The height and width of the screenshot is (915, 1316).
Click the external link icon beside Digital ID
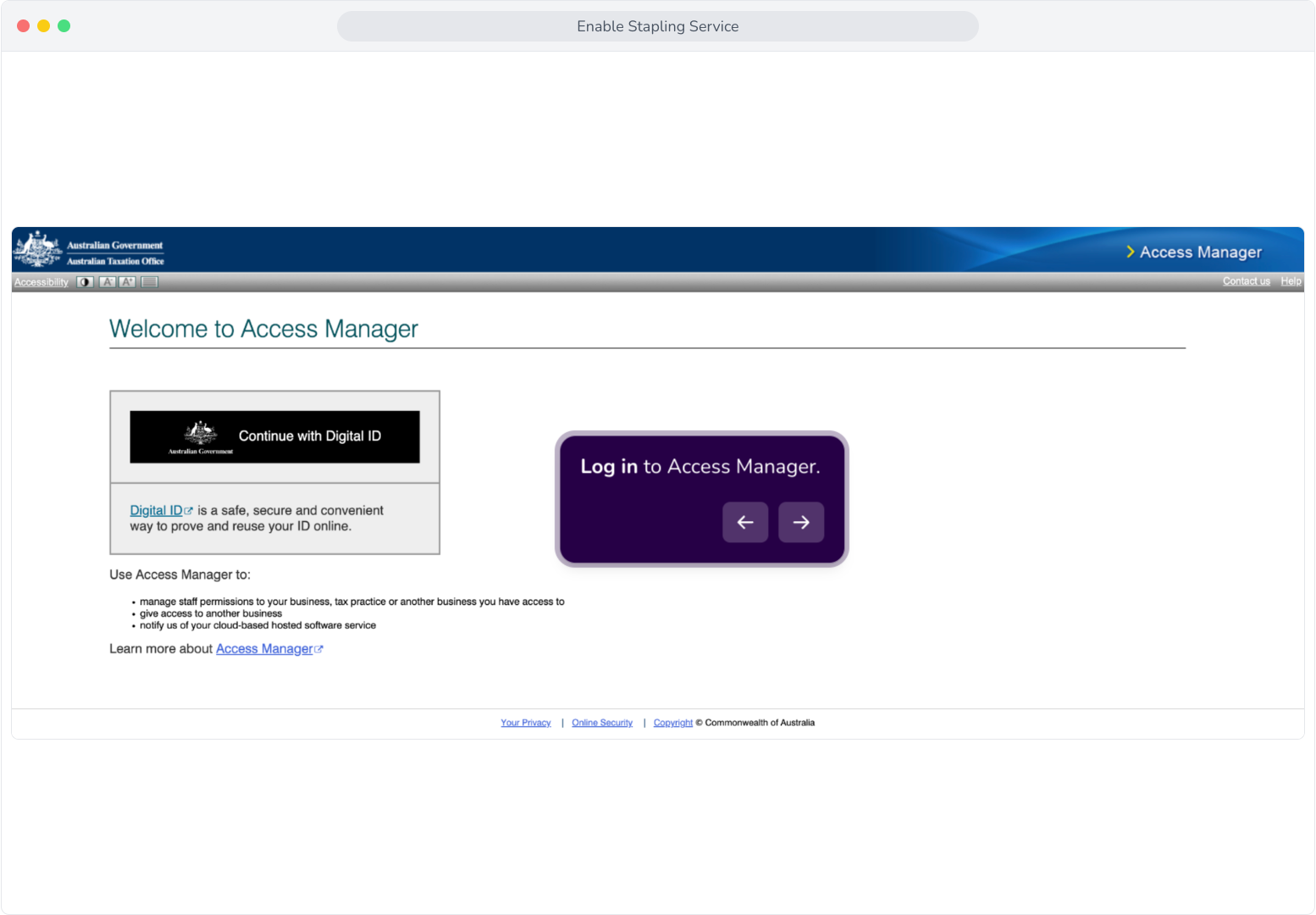point(189,511)
